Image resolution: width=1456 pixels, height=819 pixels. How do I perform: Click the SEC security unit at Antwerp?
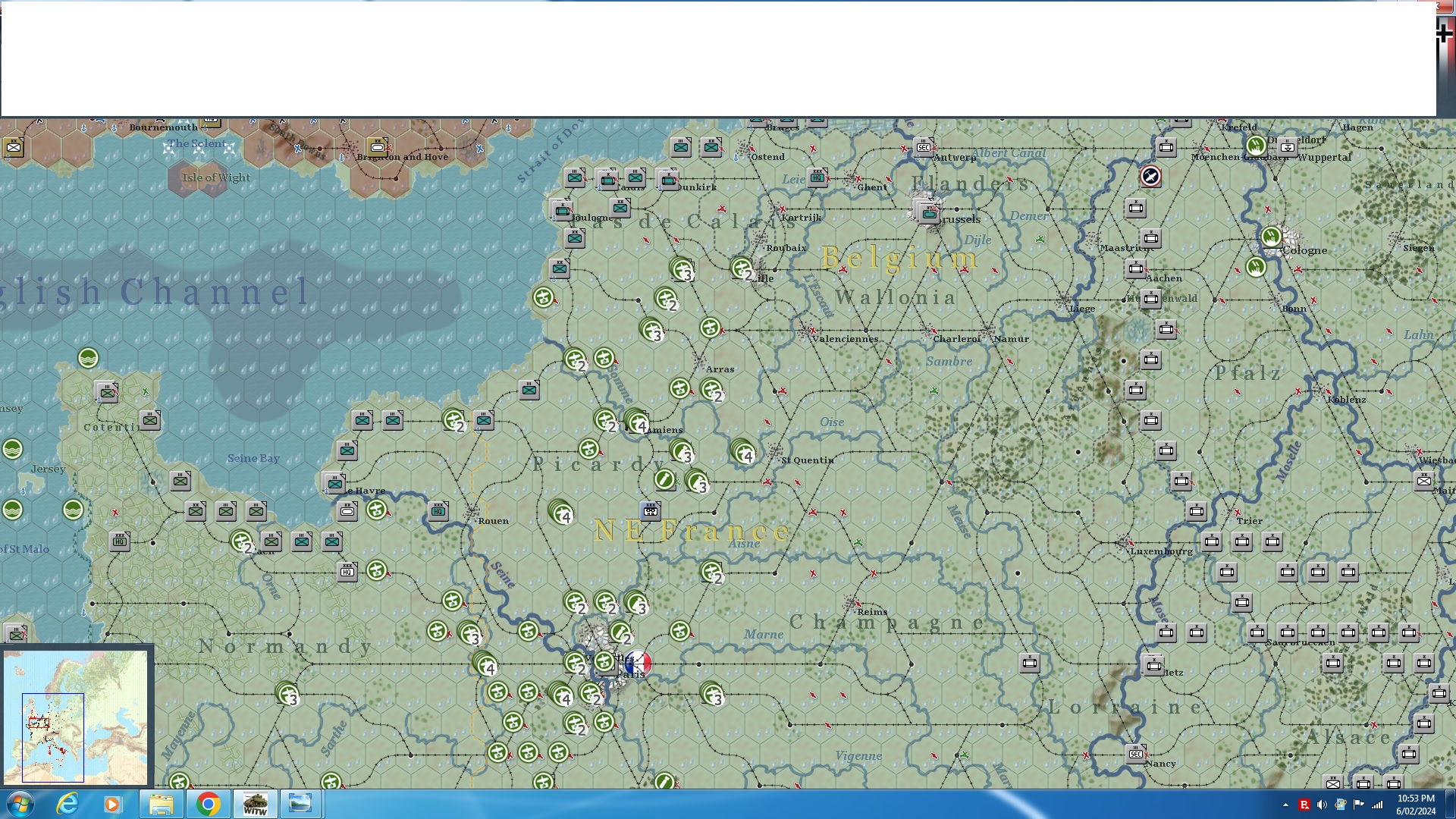(924, 147)
